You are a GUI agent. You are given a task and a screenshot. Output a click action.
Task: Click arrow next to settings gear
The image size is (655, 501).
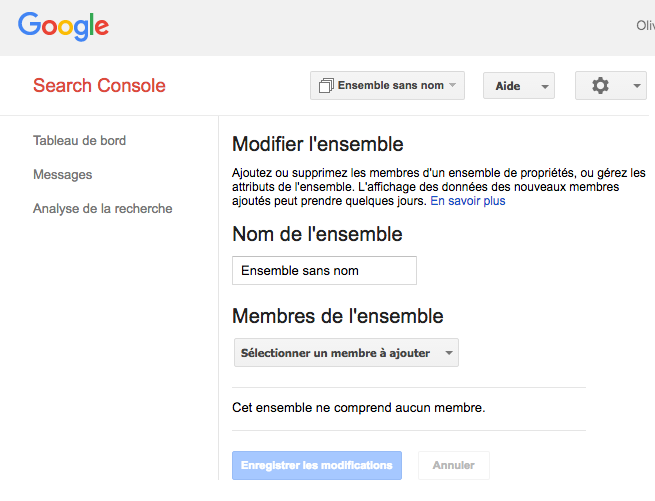pyautogui.click(x=638, y=87)
